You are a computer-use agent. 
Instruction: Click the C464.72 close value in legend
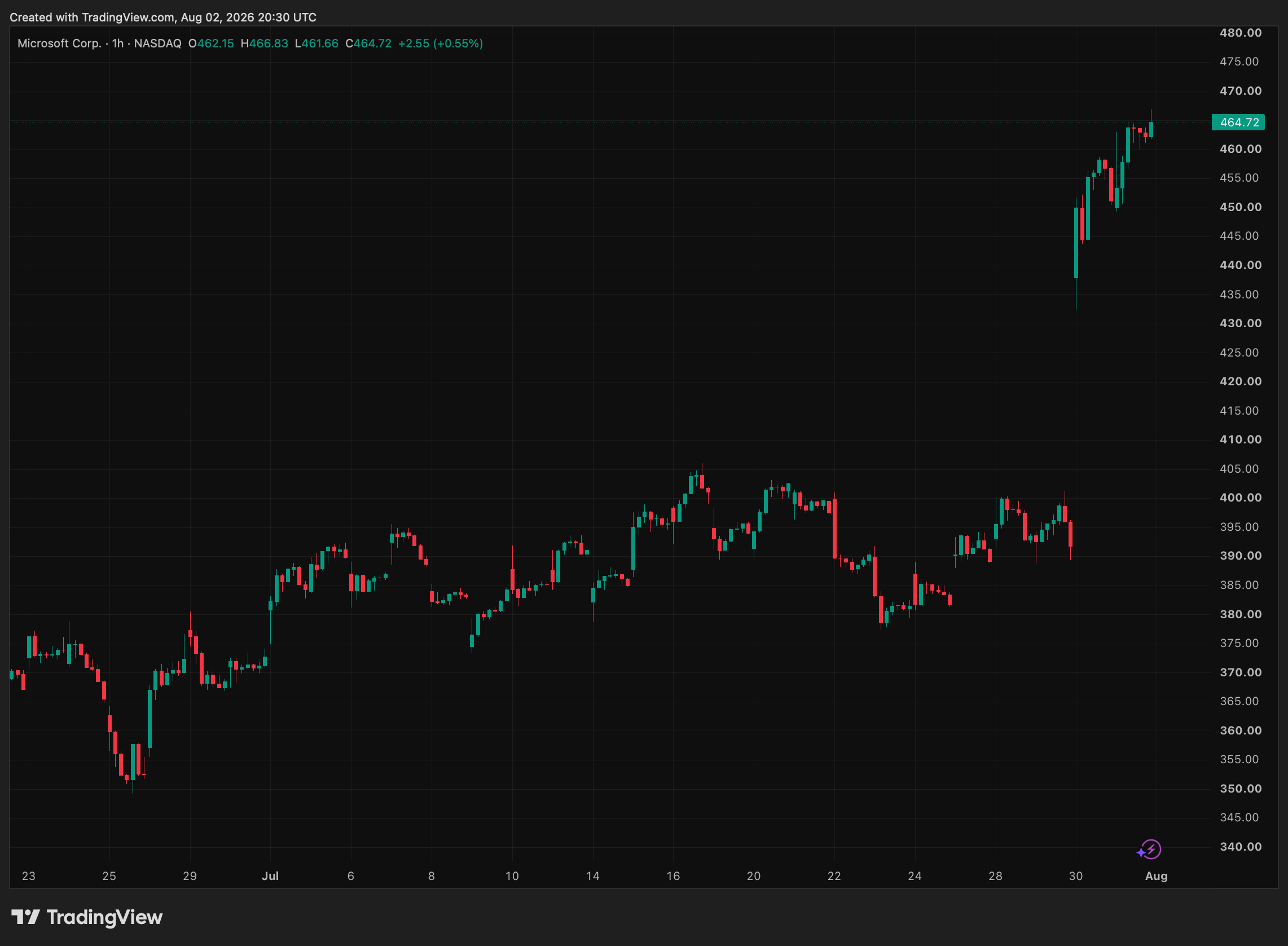point(369,43)
